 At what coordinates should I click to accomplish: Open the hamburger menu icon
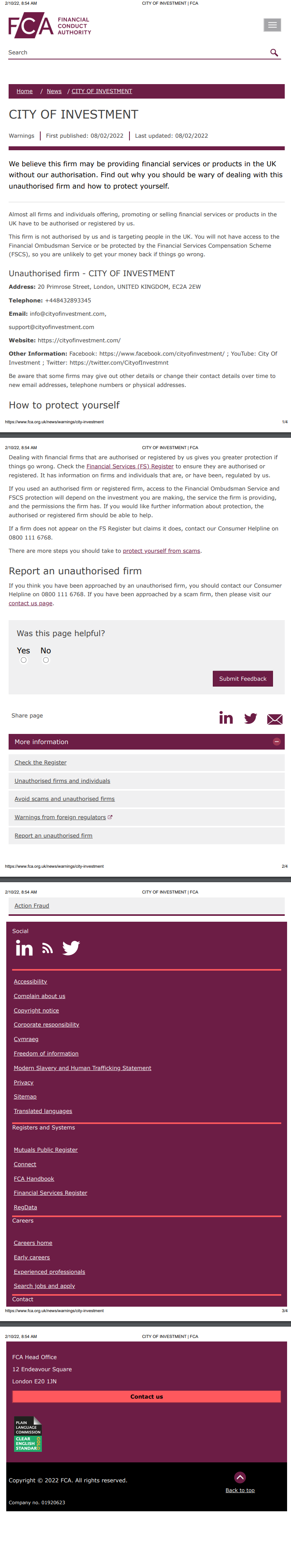272,25
